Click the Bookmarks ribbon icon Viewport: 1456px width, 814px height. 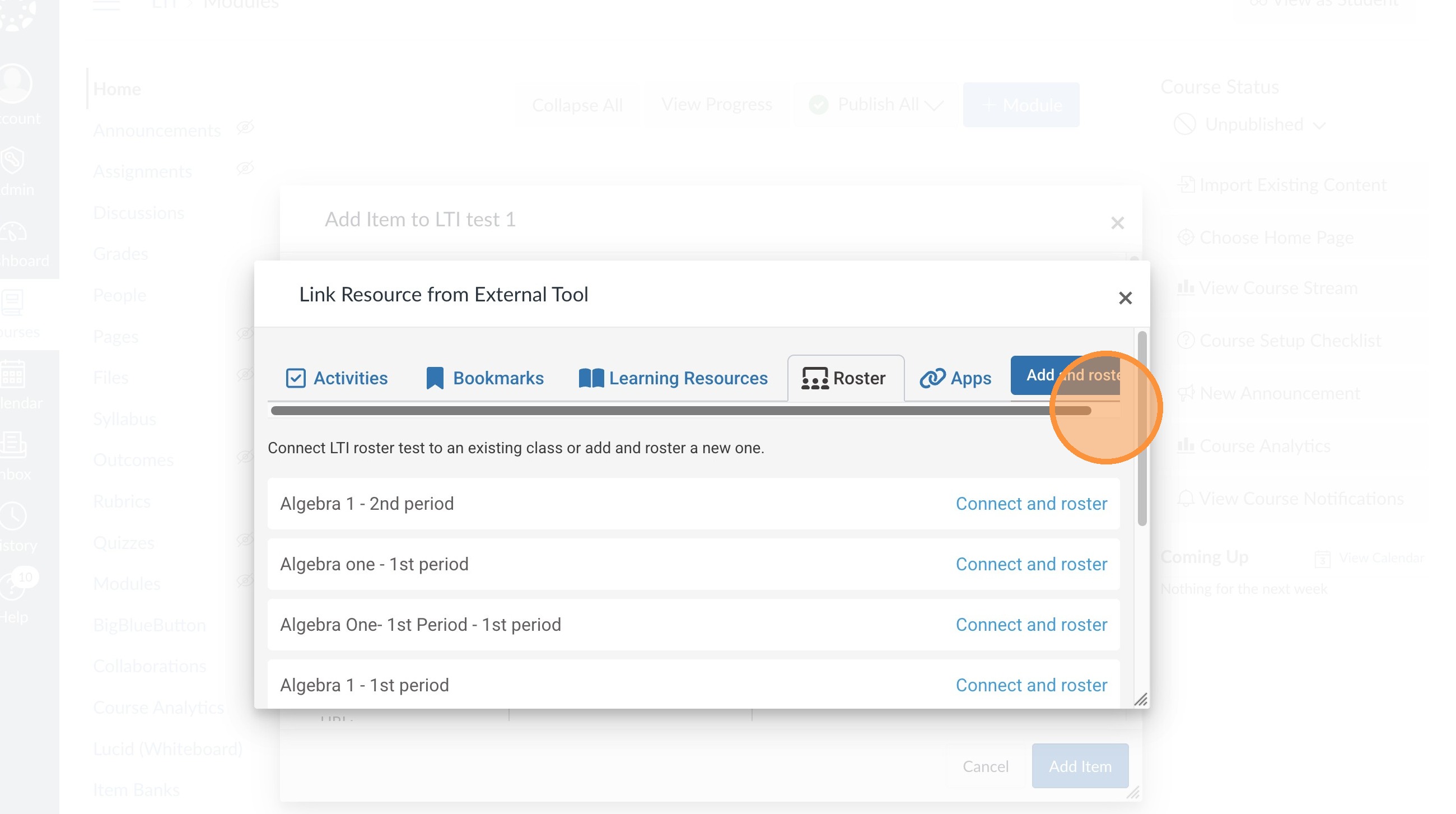[x=434, y=378]
